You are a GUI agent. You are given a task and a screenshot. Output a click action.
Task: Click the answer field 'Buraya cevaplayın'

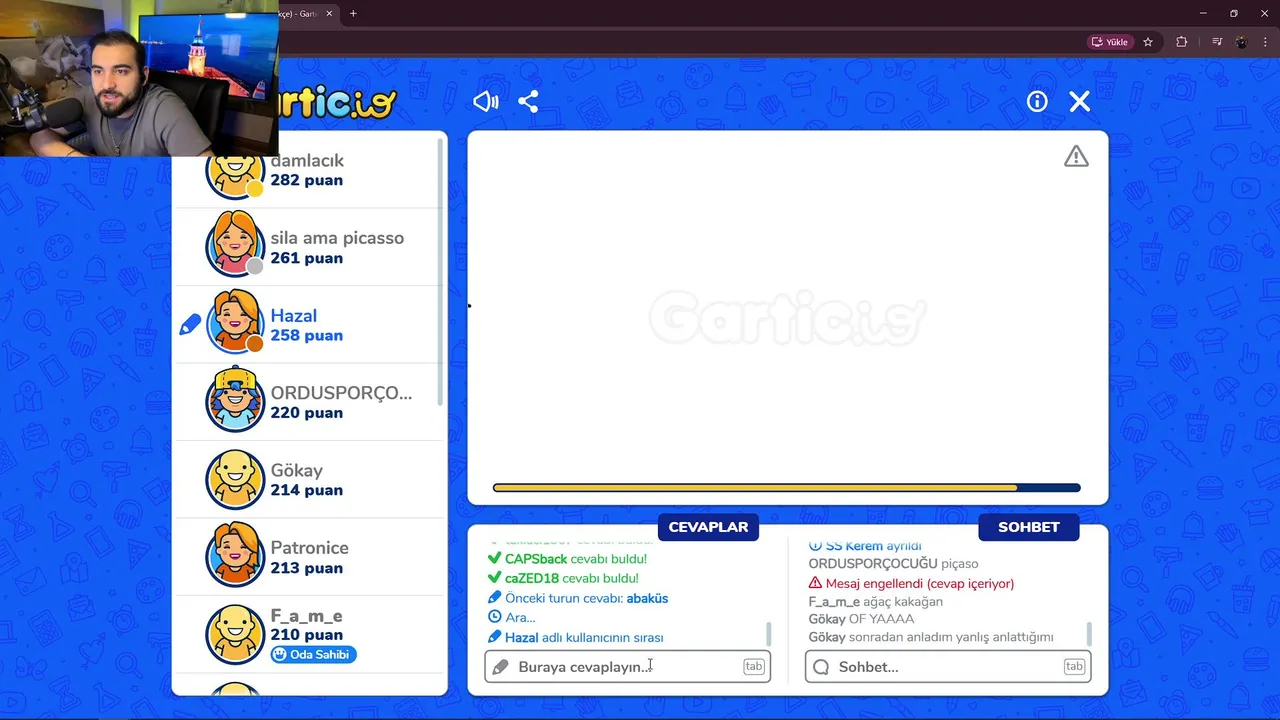click(x=627, y=667)
